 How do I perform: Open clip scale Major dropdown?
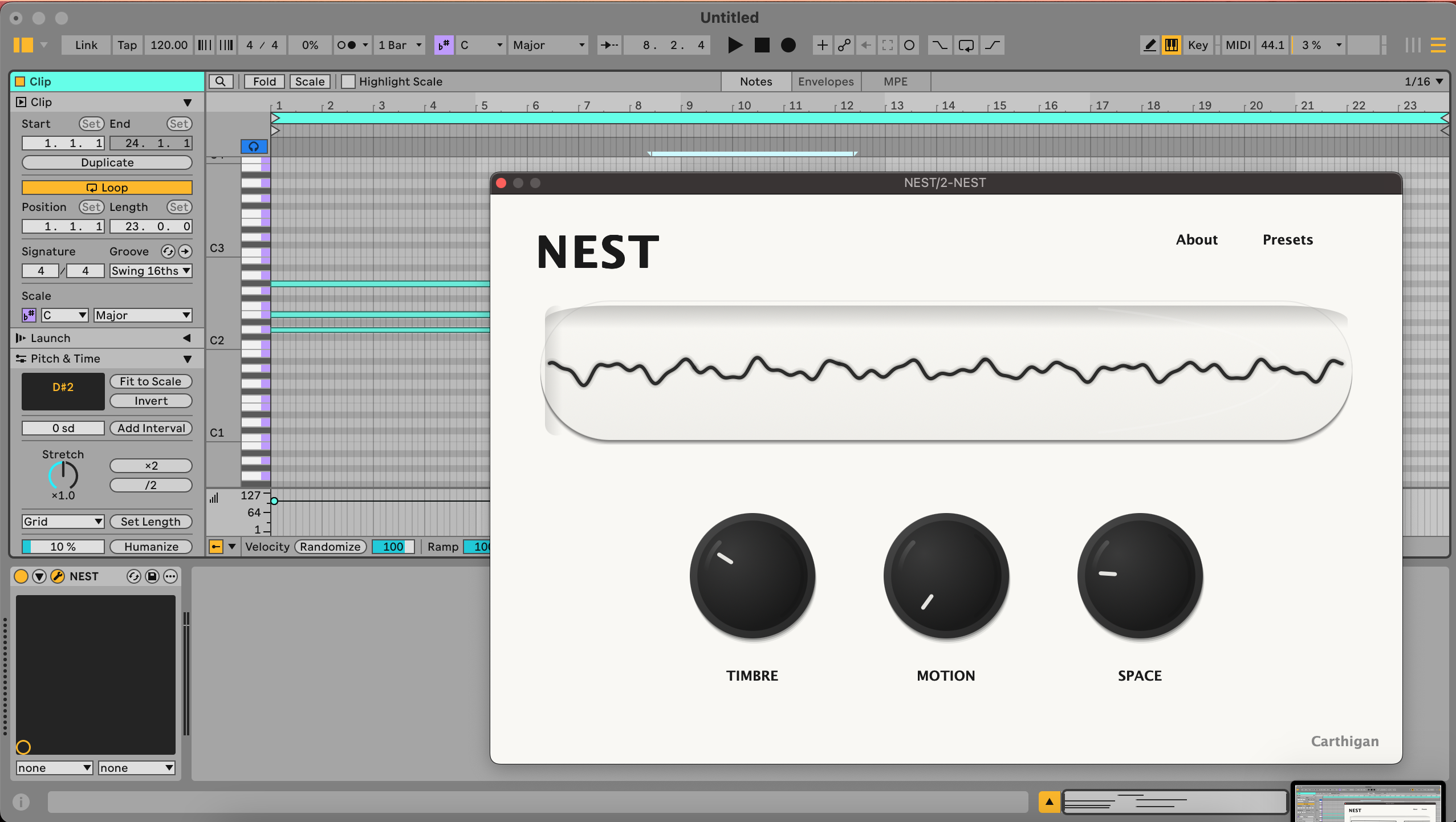pos(143,315)
